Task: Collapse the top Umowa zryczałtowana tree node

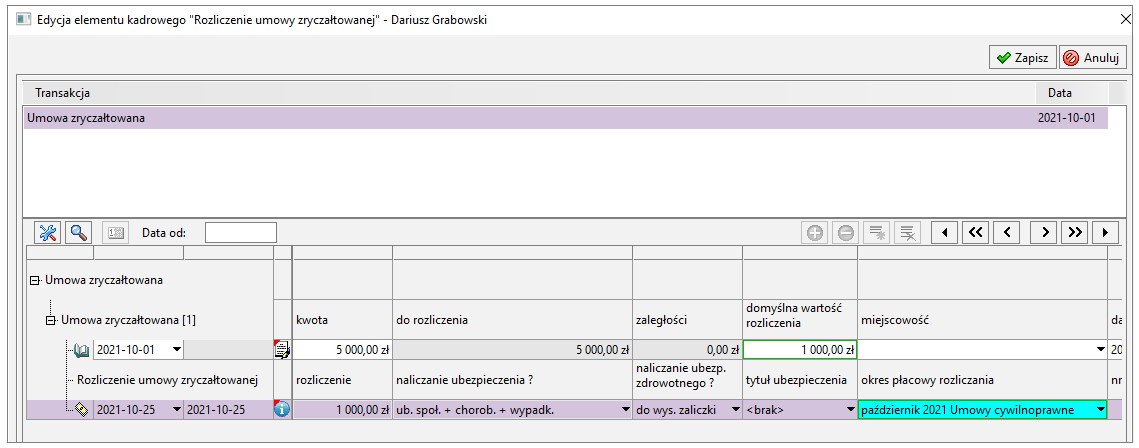Action: point(34,280)
